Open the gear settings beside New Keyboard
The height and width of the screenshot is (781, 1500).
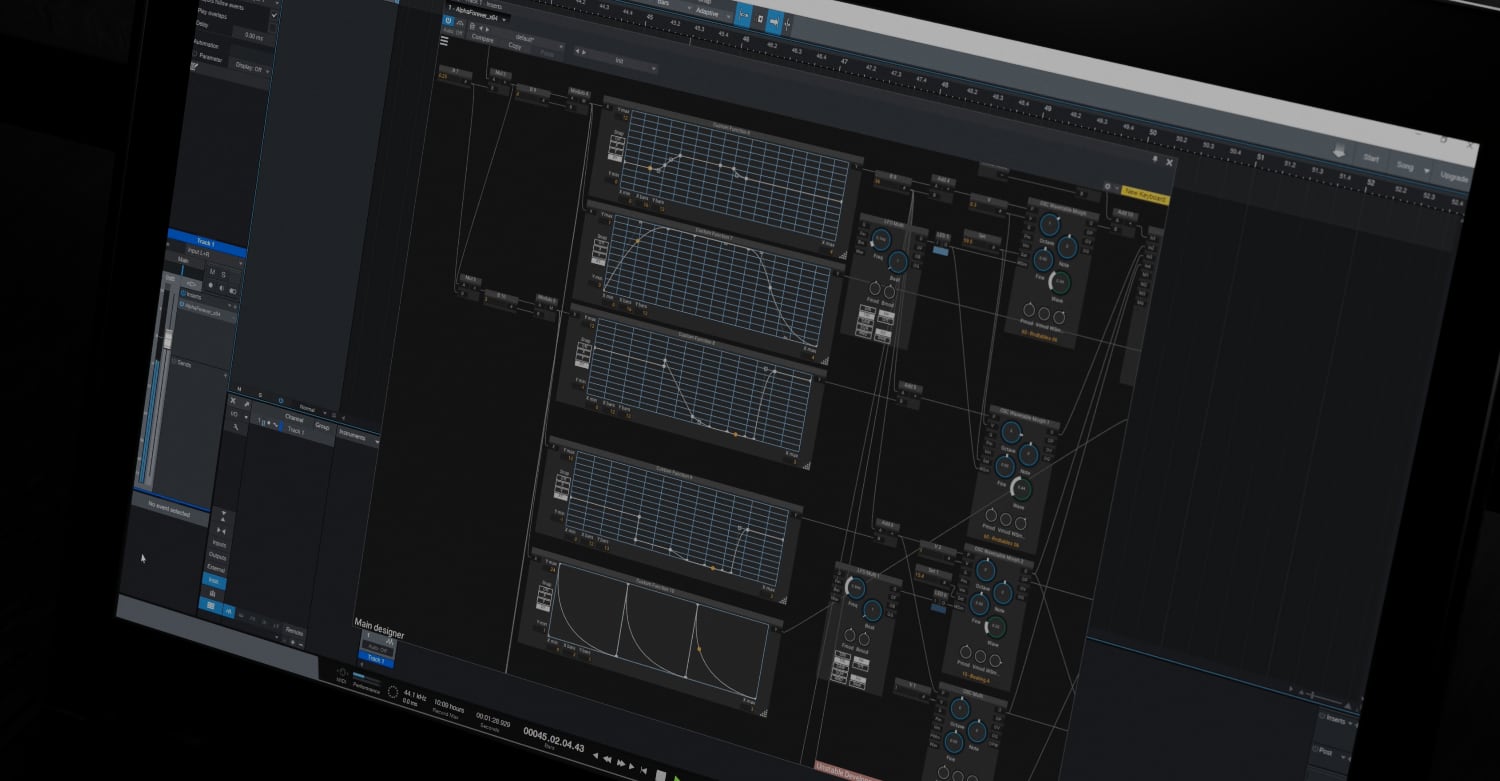point(1107,185)
